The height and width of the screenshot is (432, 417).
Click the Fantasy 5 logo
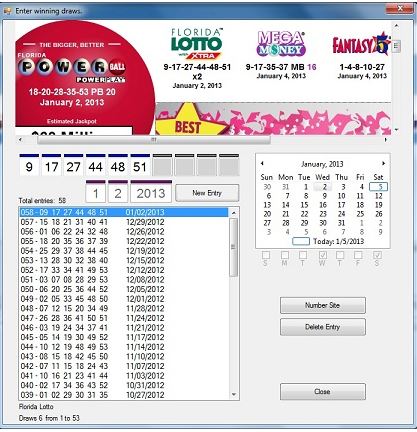(361, 44)
